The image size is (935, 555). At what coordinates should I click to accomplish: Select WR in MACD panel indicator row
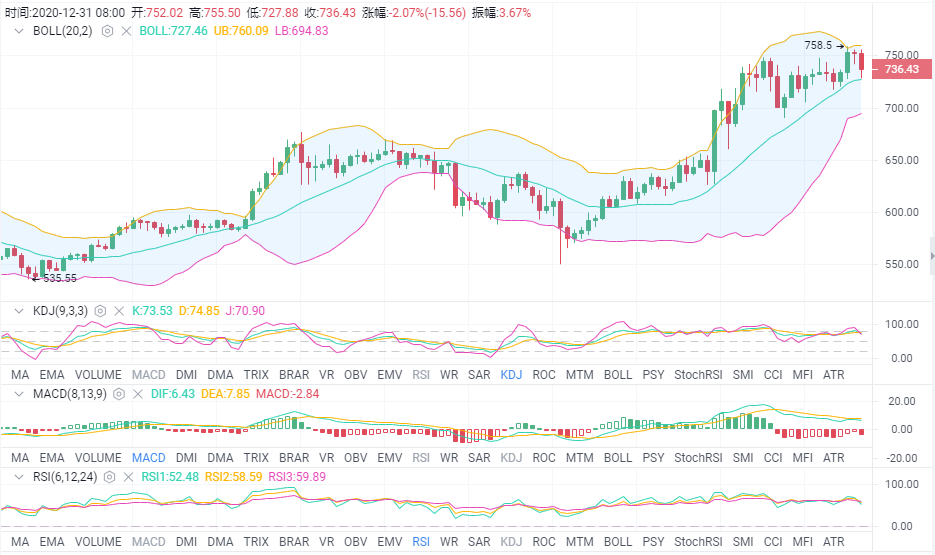[x=449, y=457]
